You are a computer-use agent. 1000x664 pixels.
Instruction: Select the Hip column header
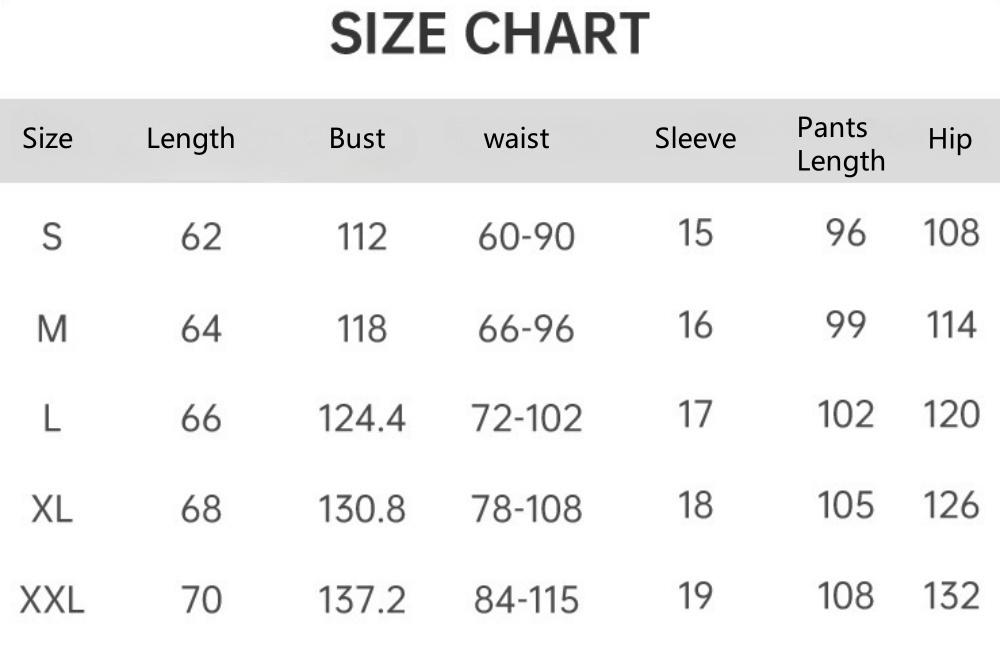[950, 140]
